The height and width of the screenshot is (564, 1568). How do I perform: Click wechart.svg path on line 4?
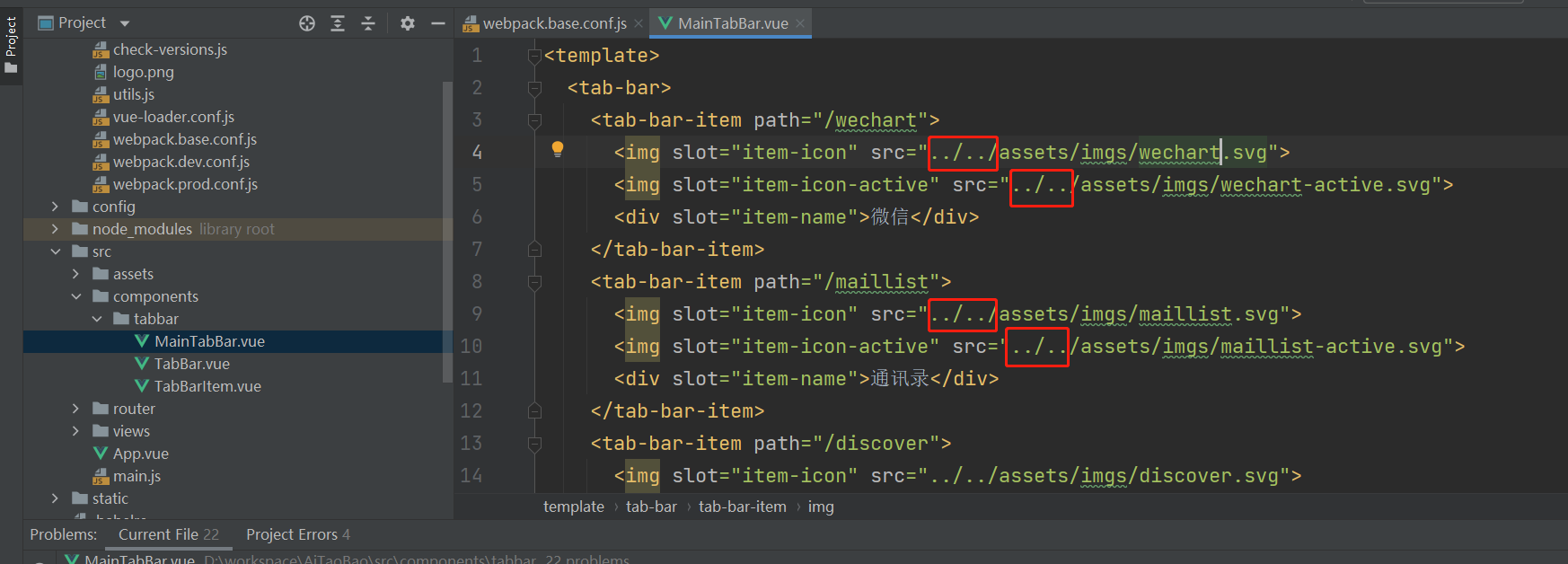click(x=1202, y=153)
